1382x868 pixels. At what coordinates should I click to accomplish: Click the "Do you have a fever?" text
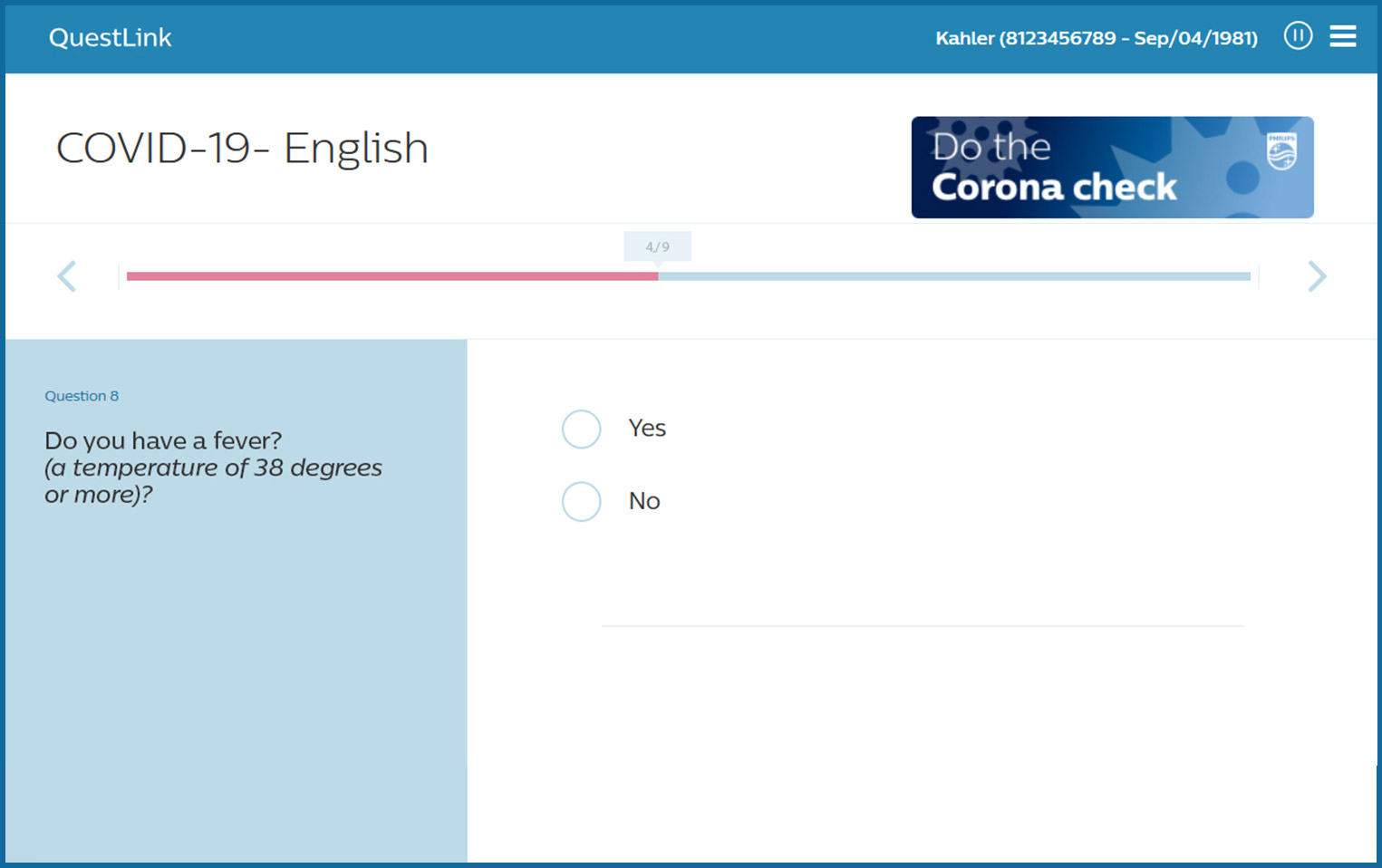point(163,440)
